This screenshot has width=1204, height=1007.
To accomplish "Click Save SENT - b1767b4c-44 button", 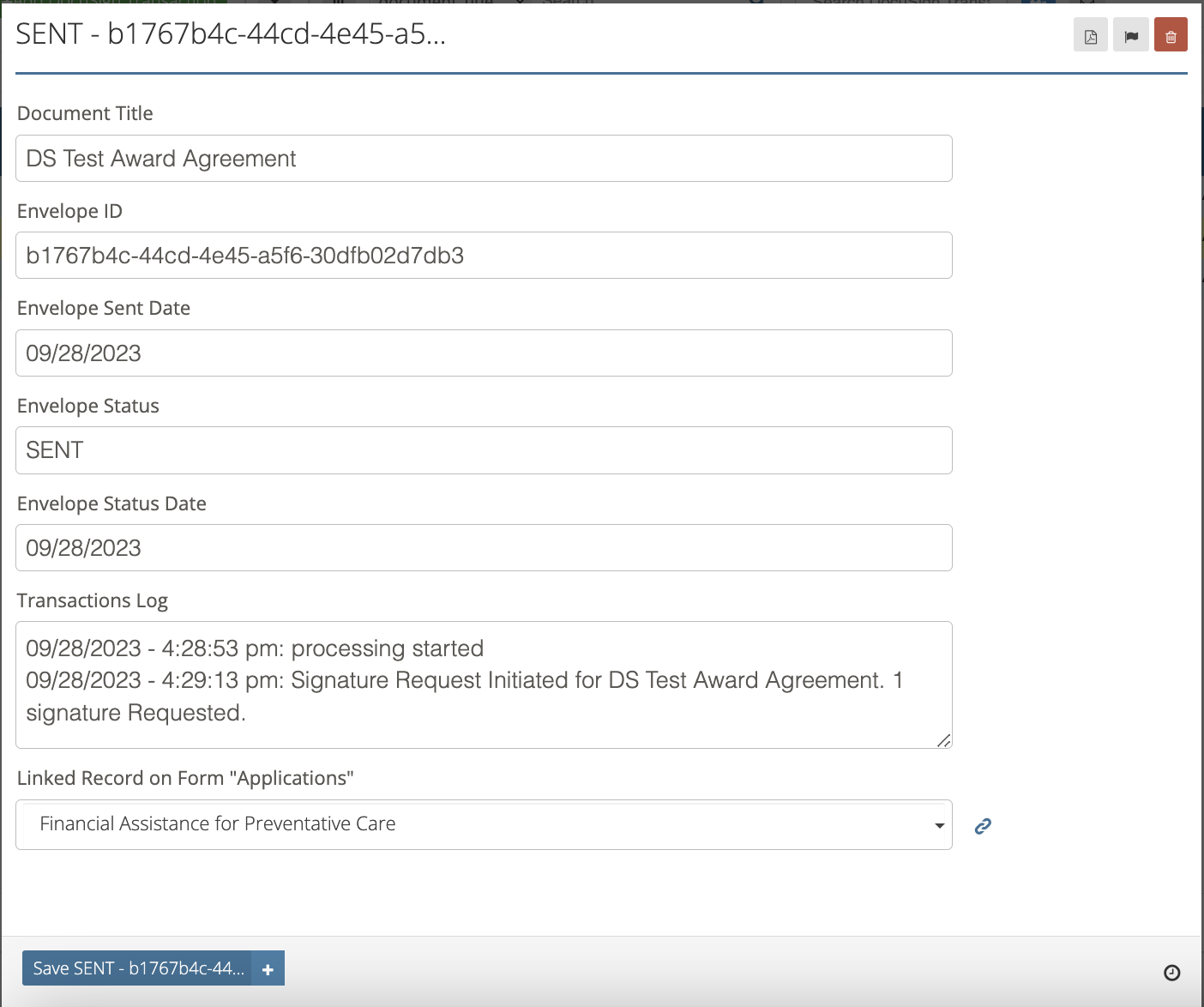I will (137, 968).
